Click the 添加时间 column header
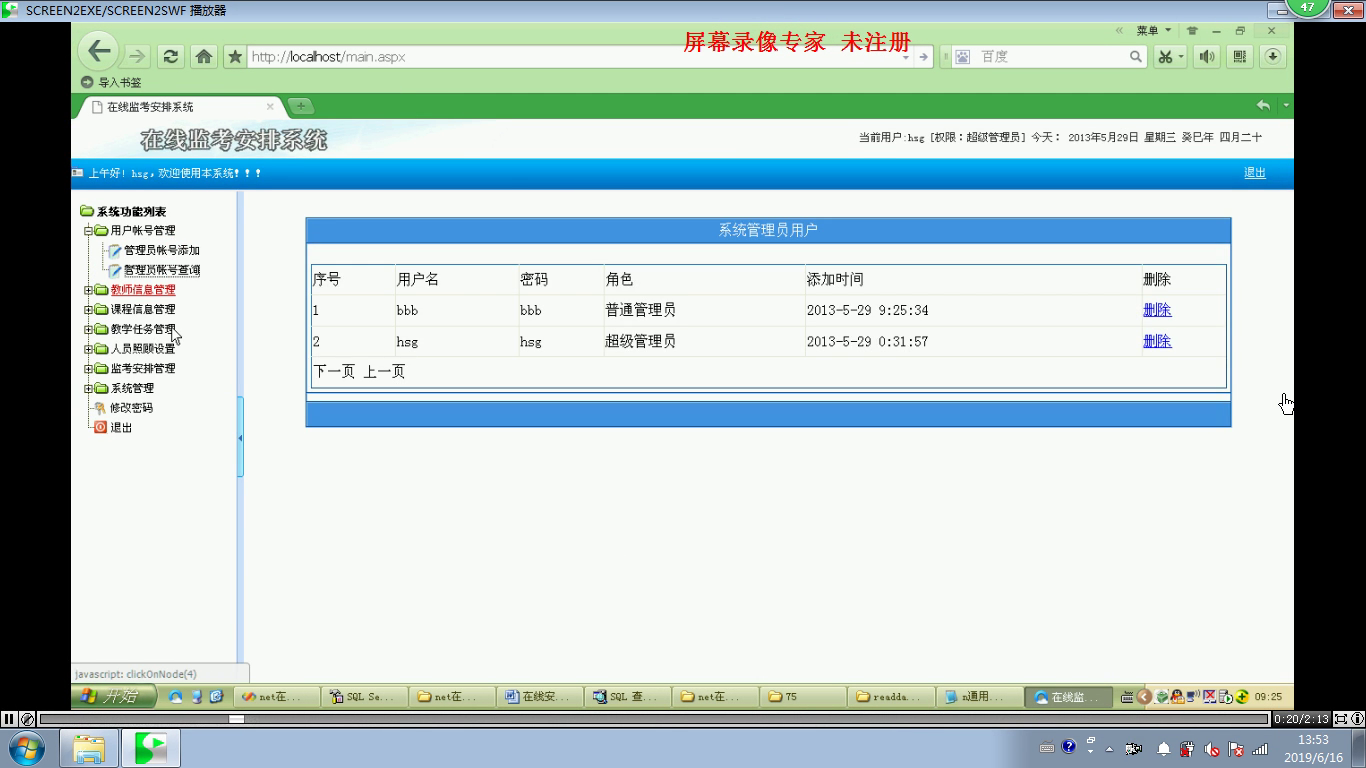This screenshot has width=1366, height=768. coord(835,279)
